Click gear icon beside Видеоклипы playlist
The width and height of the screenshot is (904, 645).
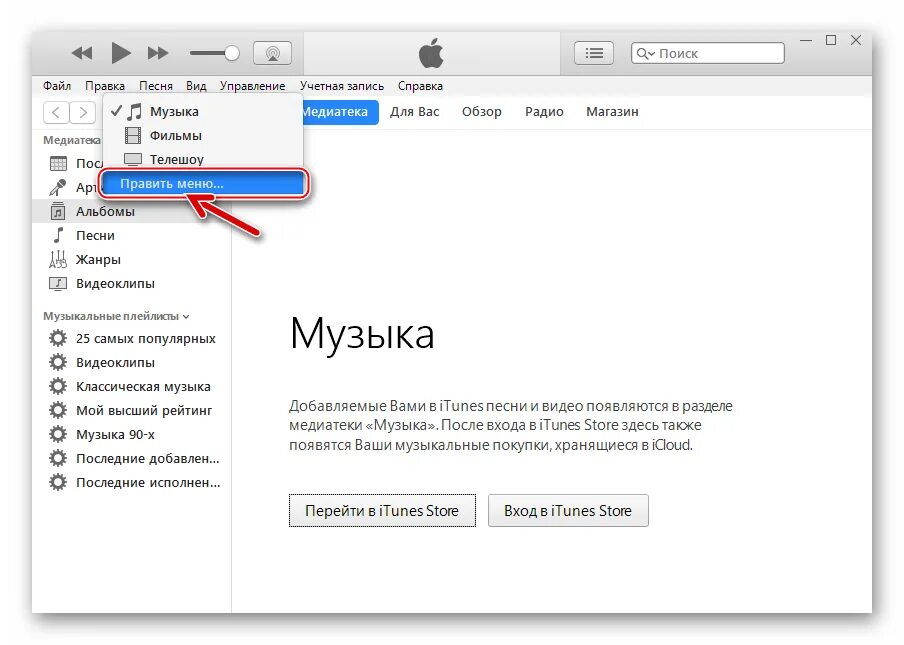click(58, 363)
